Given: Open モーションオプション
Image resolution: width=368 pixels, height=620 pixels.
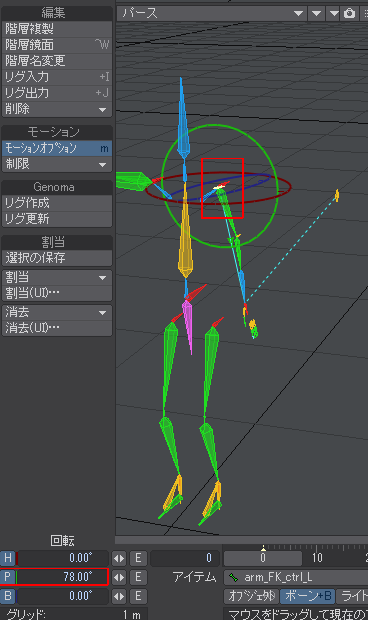Looking at the screenshot, I should [x=57, y=148].
